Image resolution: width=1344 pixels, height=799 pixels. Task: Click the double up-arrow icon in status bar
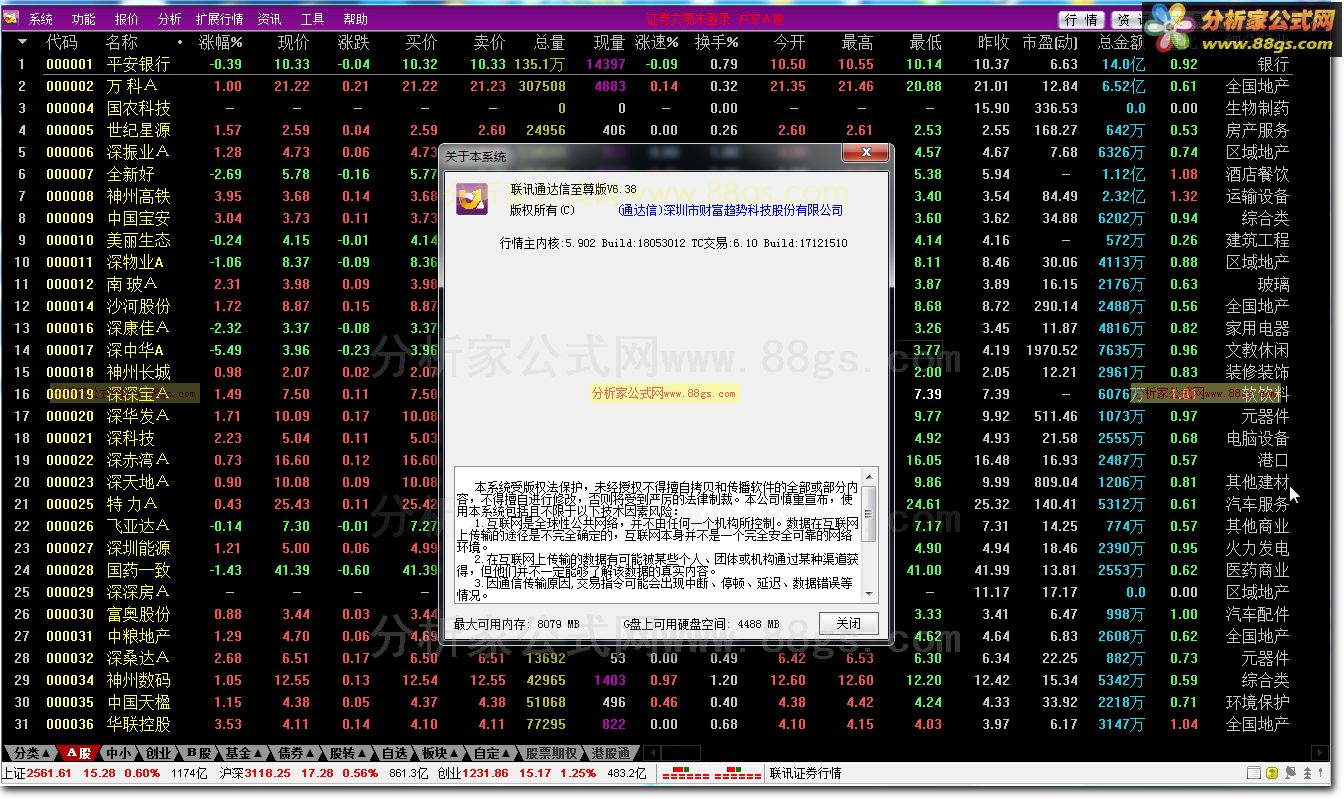(x=1306, y=773)
